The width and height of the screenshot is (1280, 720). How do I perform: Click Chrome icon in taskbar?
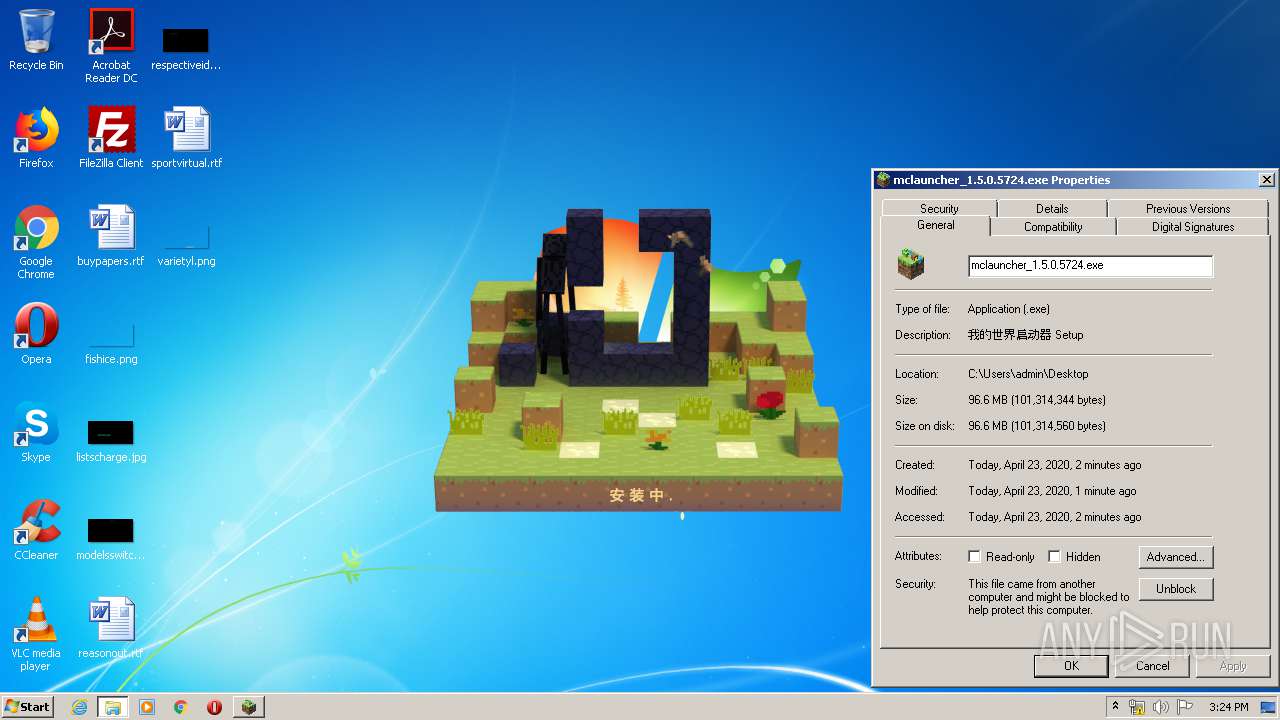coord(181,707)
